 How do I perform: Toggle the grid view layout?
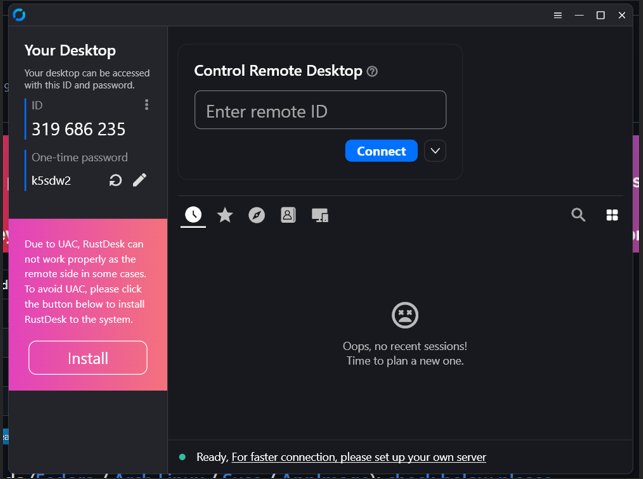pos(612,215)
